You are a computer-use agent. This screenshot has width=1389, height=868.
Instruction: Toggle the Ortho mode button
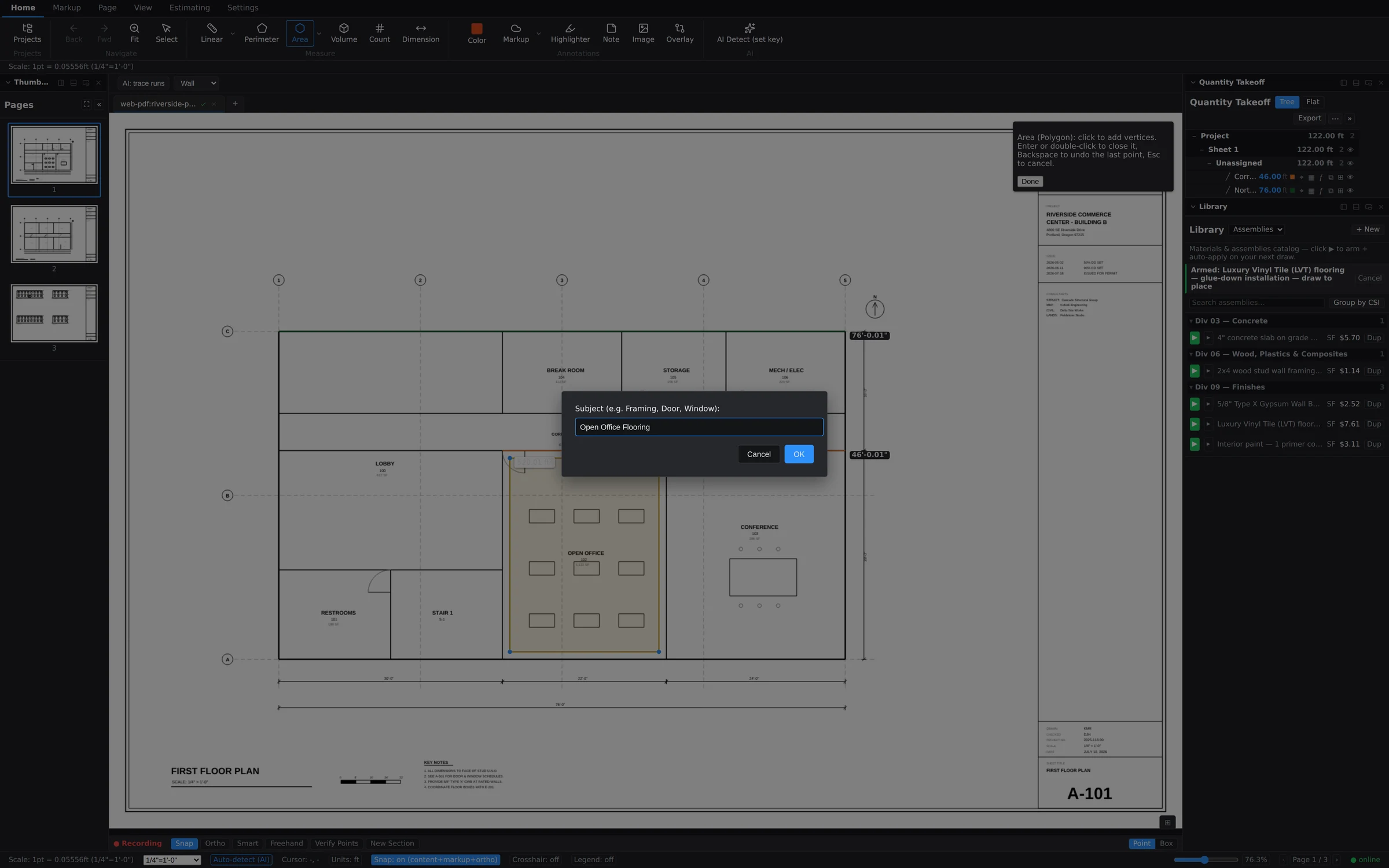click(215, 844)
